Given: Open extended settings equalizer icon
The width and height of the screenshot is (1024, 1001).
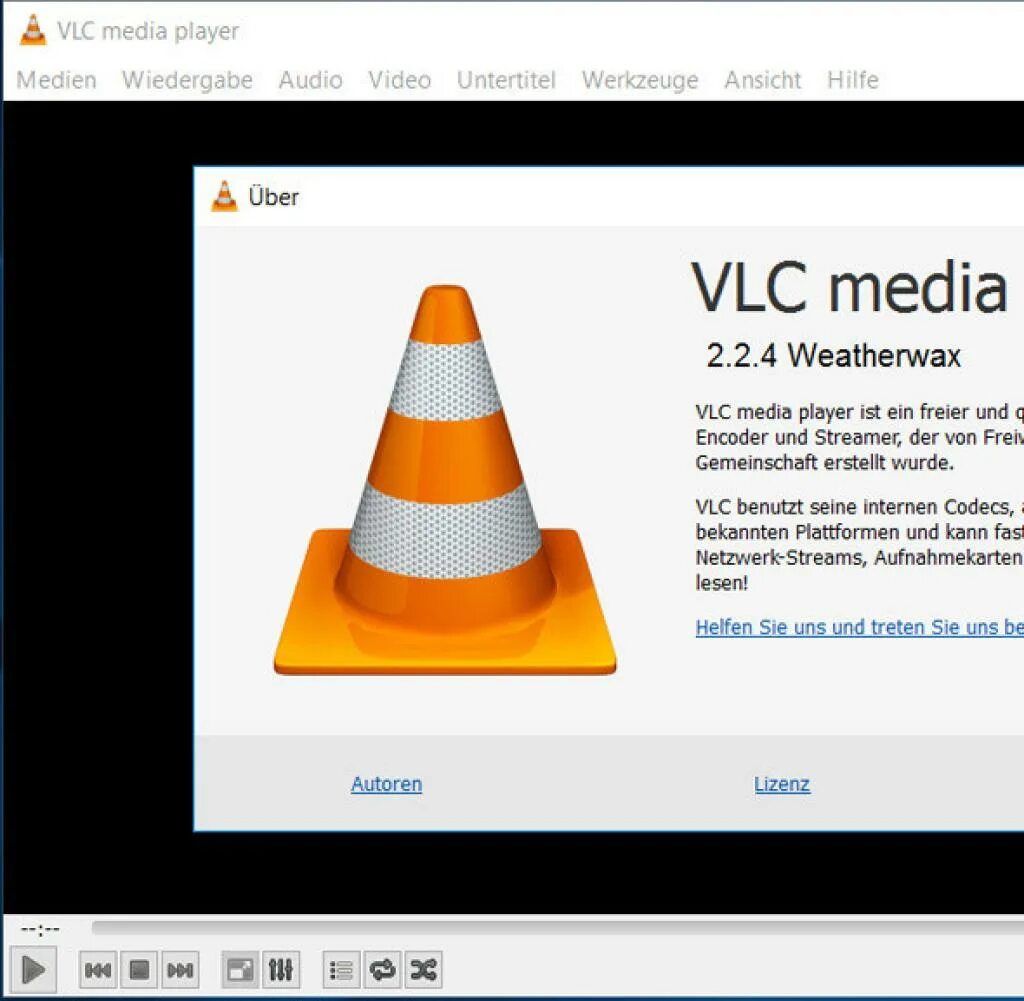Looking at the screenshot, I should [x=281, y=970].
